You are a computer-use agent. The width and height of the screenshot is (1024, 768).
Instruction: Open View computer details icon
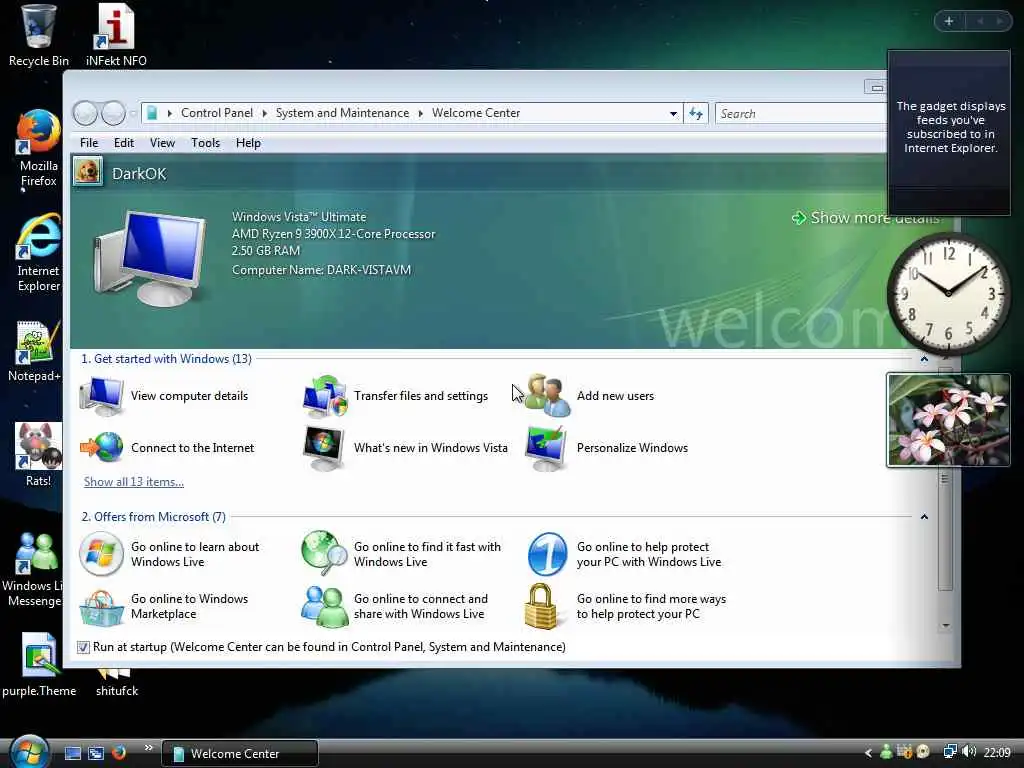click(x=101, y=396)
